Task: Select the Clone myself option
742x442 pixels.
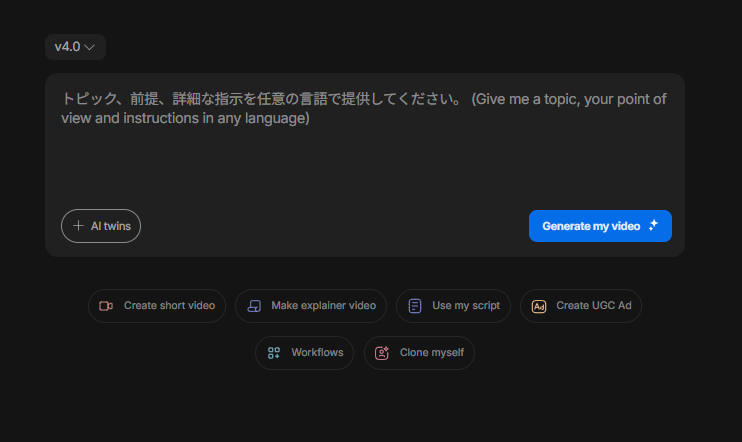Action: click(x=419, y=353)
